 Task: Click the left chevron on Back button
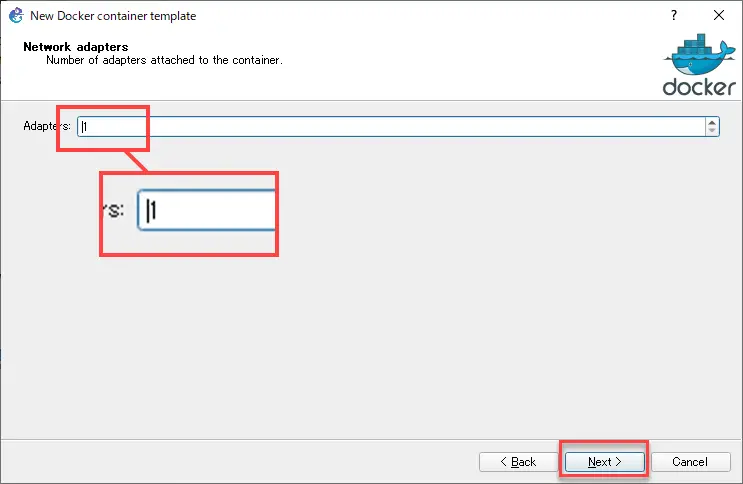[504, 461]
